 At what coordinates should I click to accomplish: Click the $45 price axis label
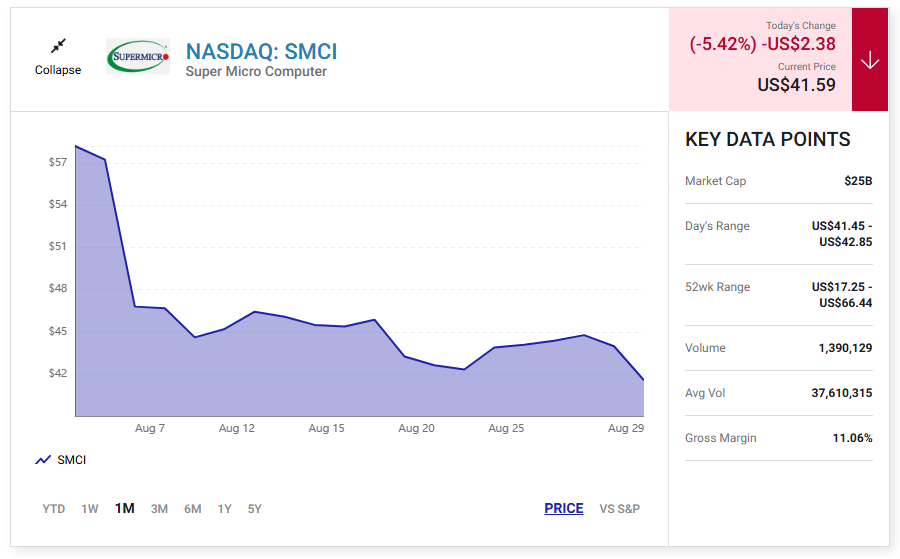pyautogui.click(x=58, y=331)
